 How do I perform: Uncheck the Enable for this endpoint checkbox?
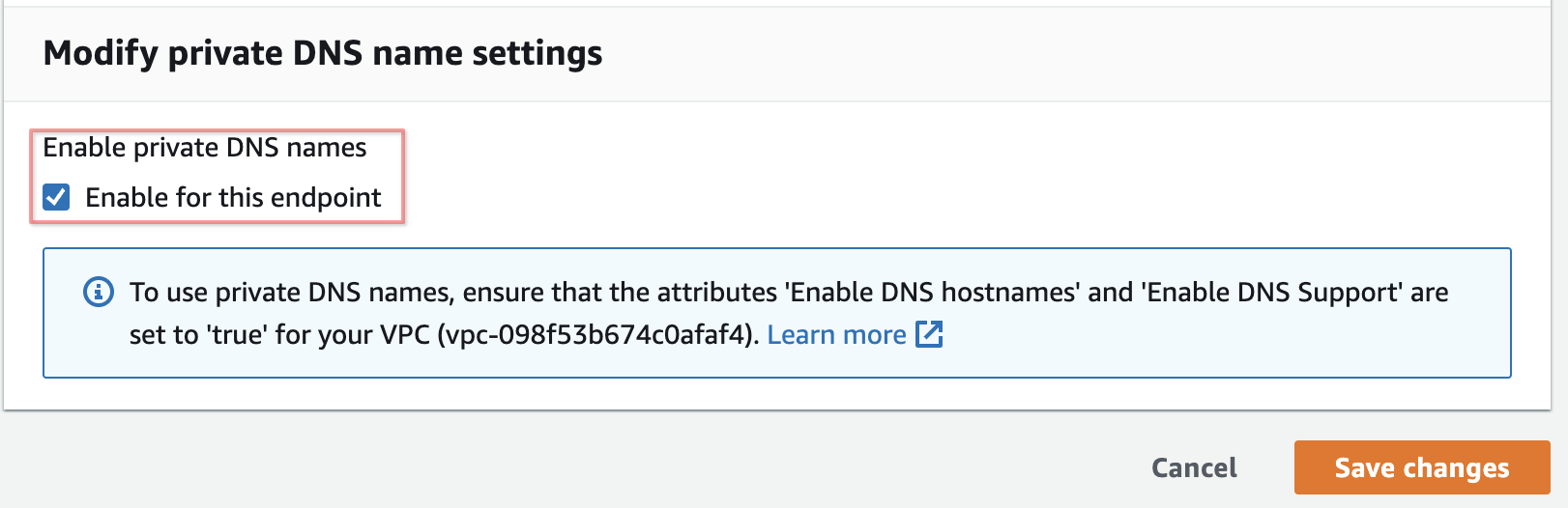(56, 198)
